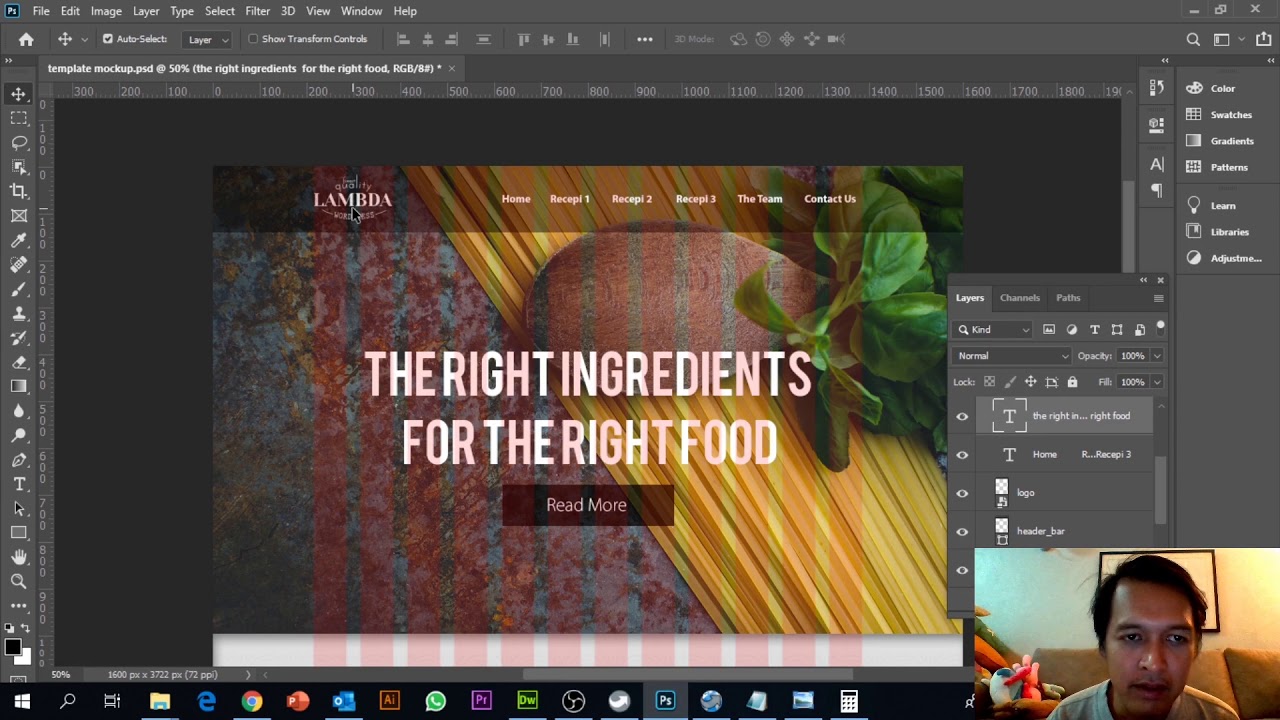Open the Window menu
The image size is (1280, 720).
tap(361, 11)
